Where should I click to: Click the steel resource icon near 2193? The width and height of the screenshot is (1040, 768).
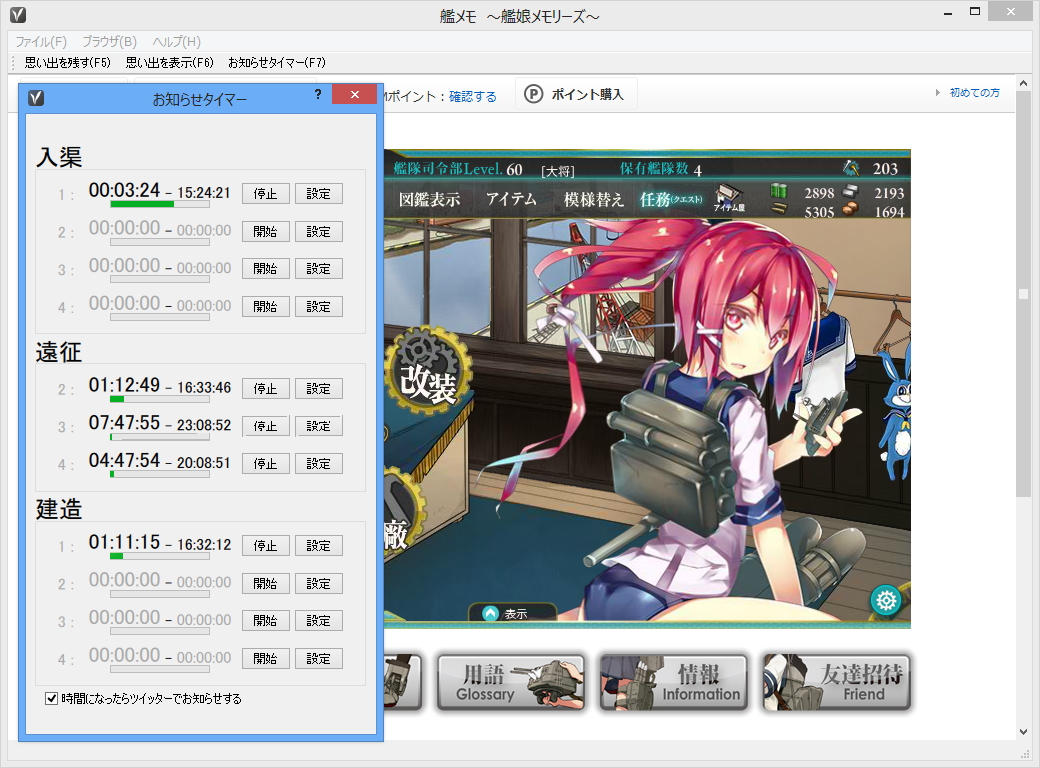850,192
